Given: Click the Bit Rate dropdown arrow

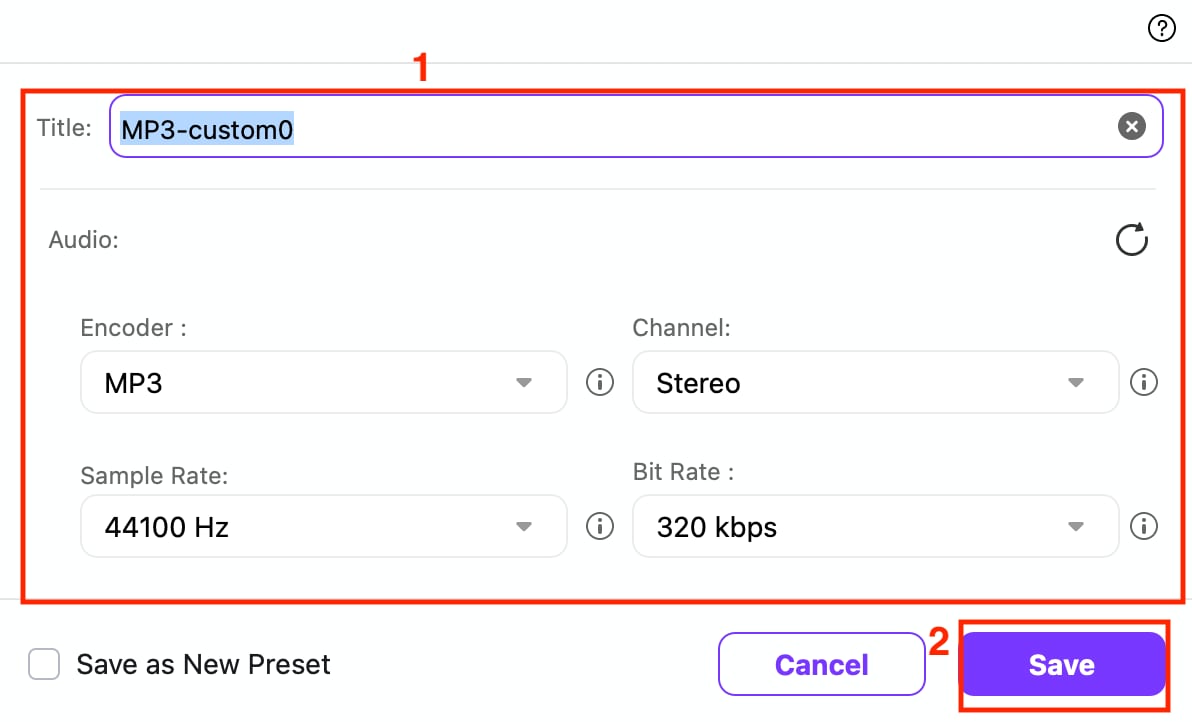Looking at the screenshot, I should pos(1076,526).
